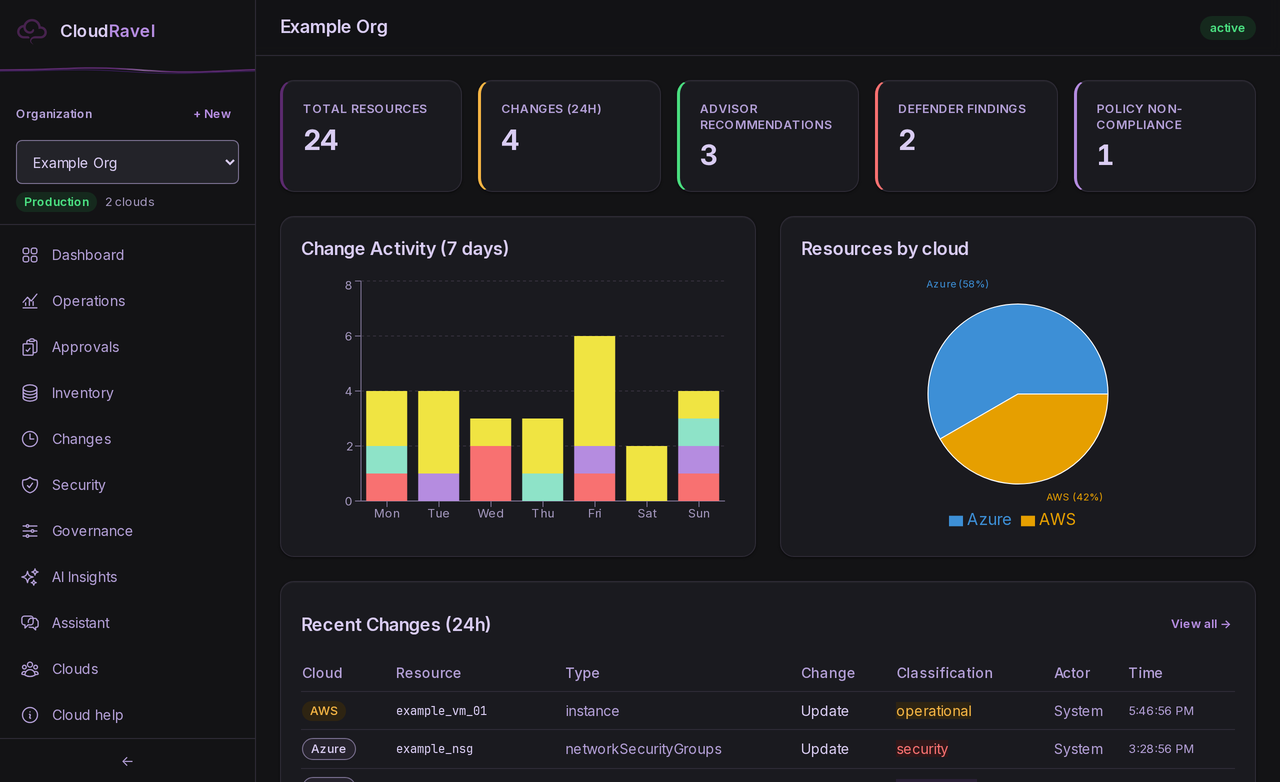The width and height of the screenshot is (1280, 782).
Task: Collapse the sidebar with the arrow
Action: click(127, 761)
